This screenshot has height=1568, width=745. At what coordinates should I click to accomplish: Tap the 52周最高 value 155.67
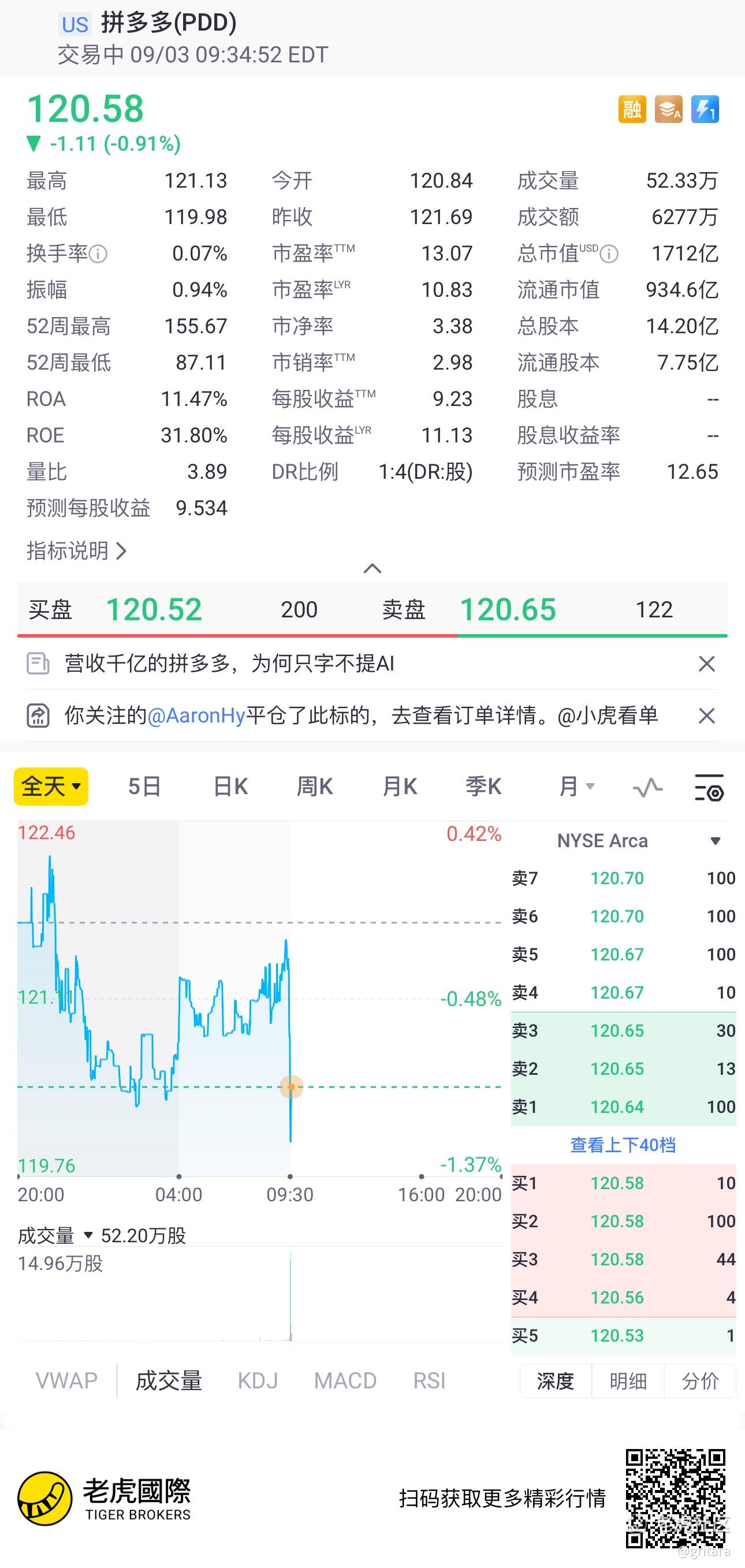tap(195, 326)
